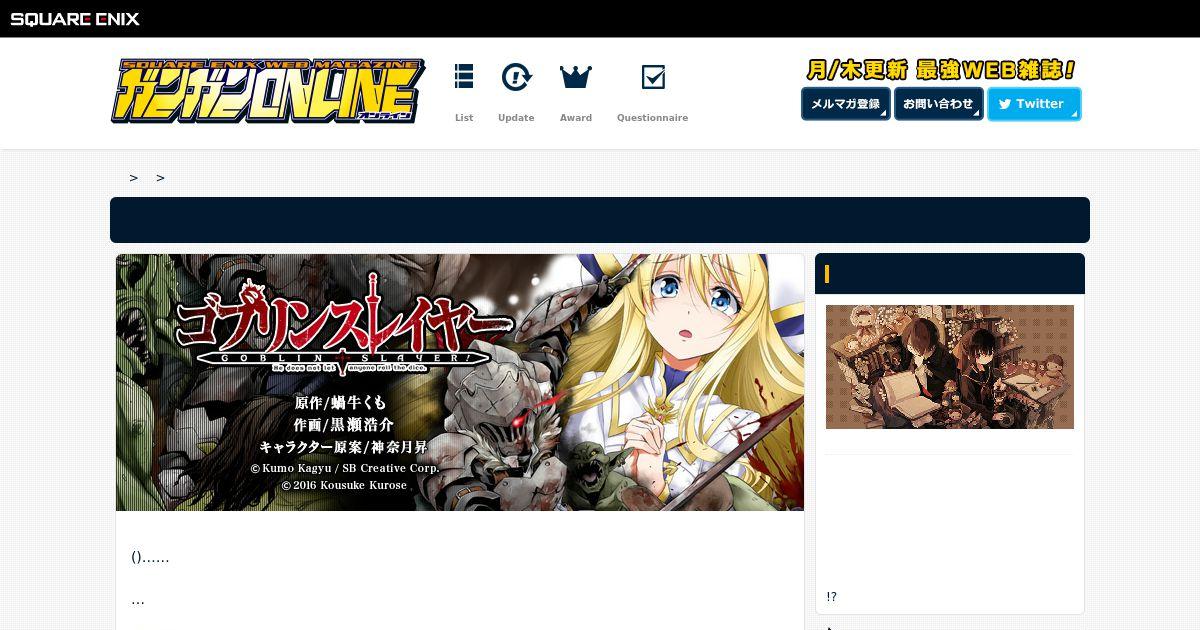Open the Award crown icon

(576, 77)
